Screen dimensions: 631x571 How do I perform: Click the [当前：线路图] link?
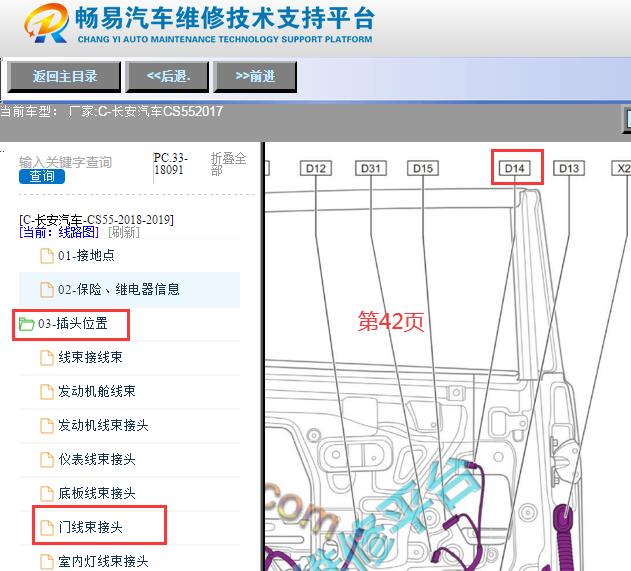click(x=59, y=232)
